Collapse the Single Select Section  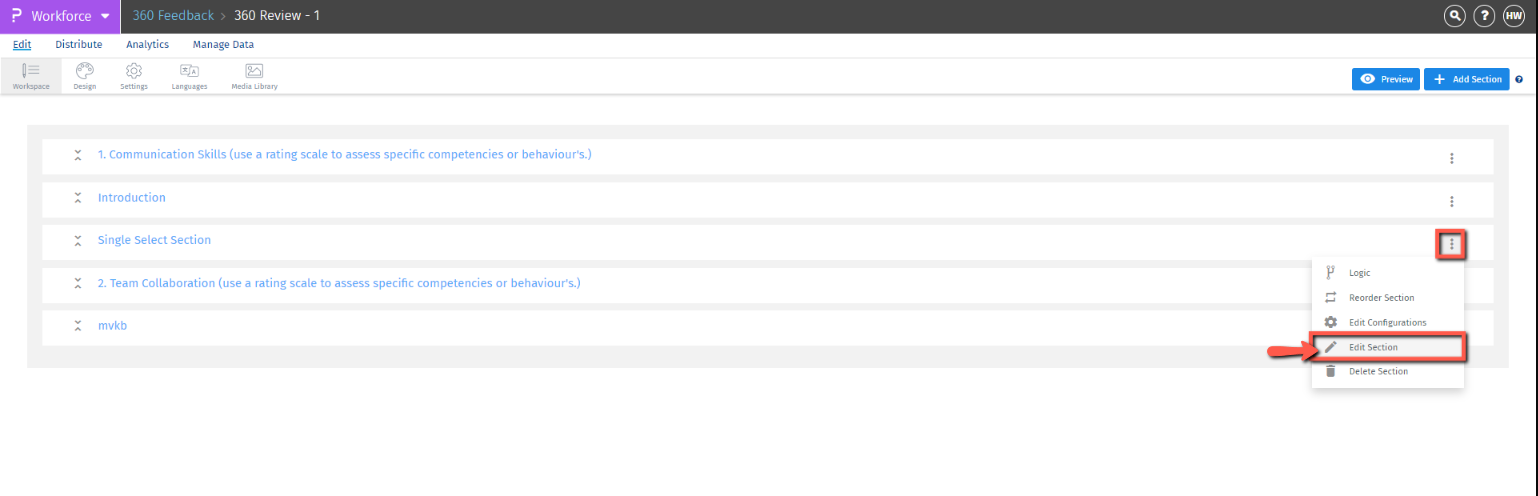pos(77,240)
